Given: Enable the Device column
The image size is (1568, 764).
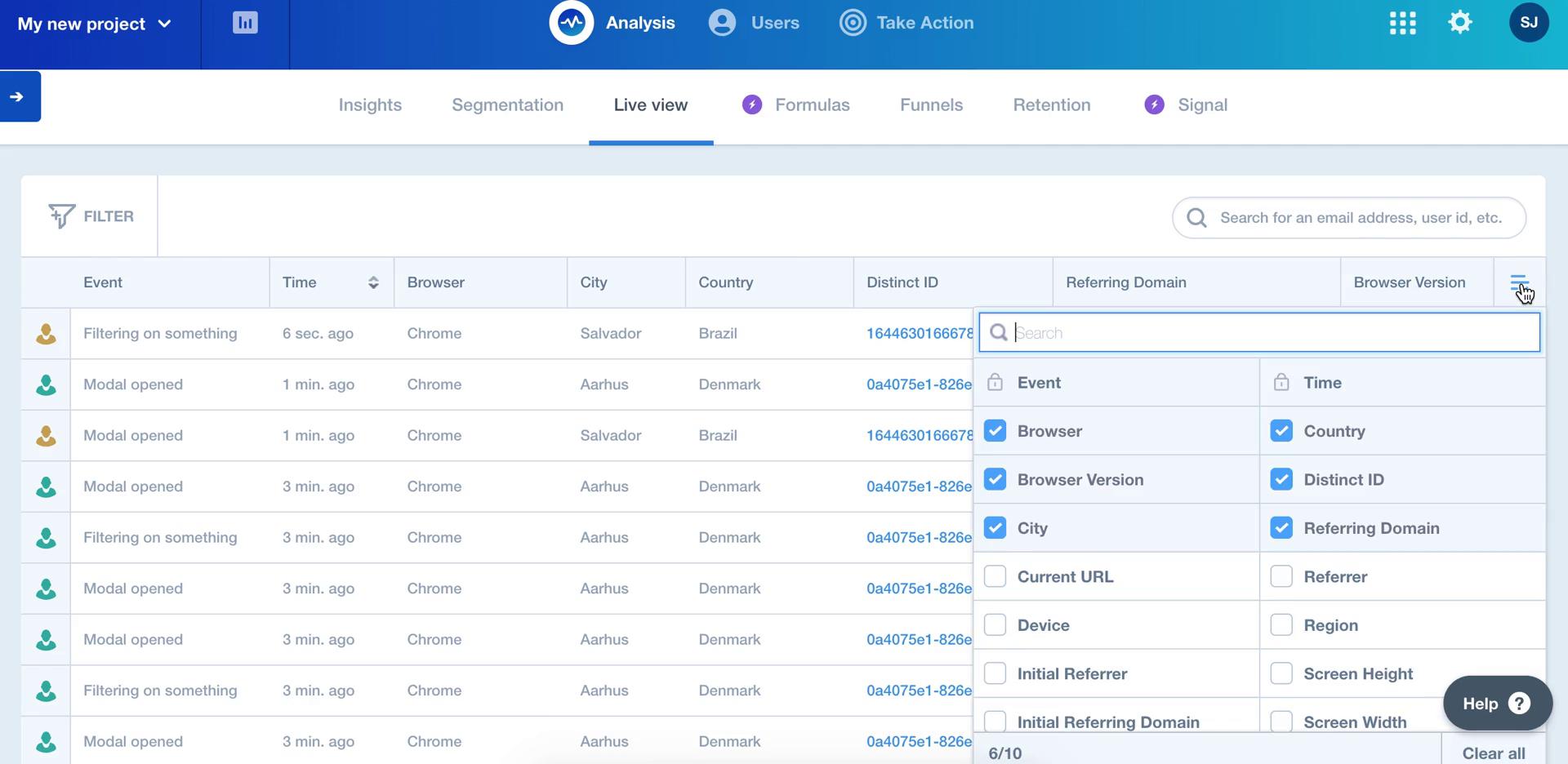Looking at the screenshot, I should (995, 625).
